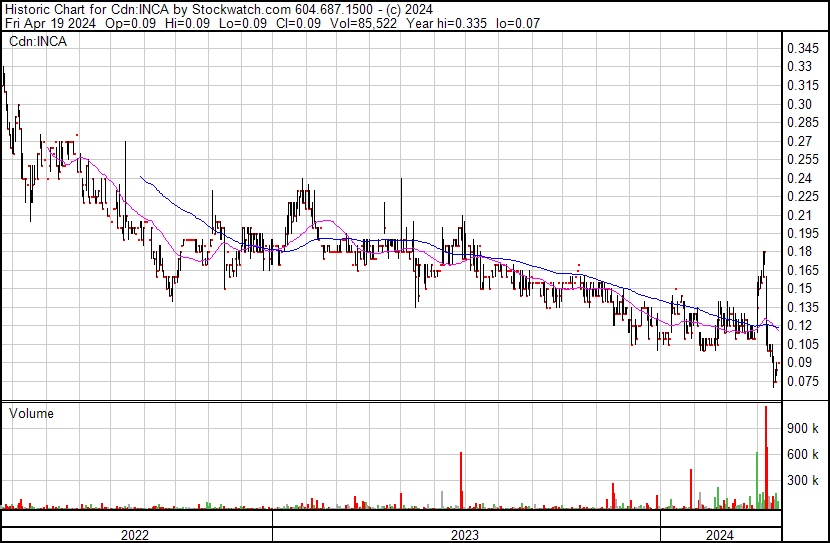Click left end of blue moving average line
Image resolution: width=830 pixels, height=543 pixels.
pos(141,177)
